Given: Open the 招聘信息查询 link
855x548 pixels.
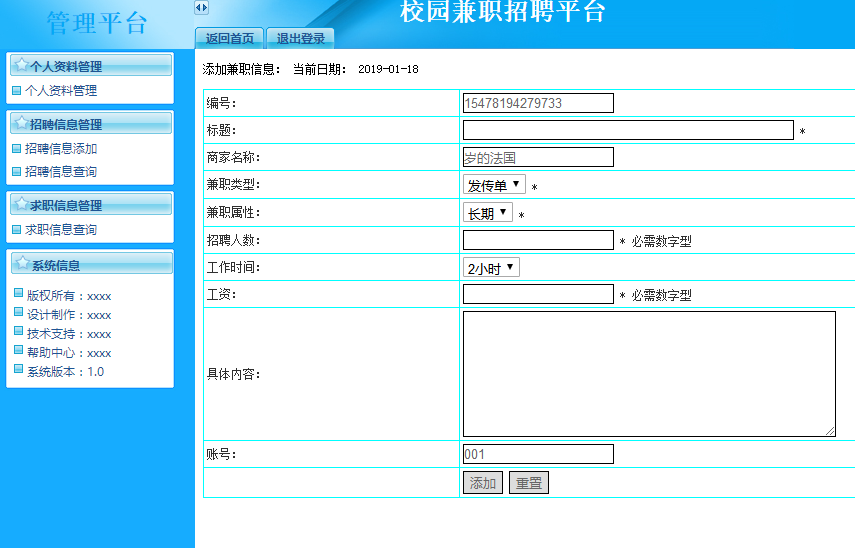Looking at the screenshot, I should [x=61, y=172].
